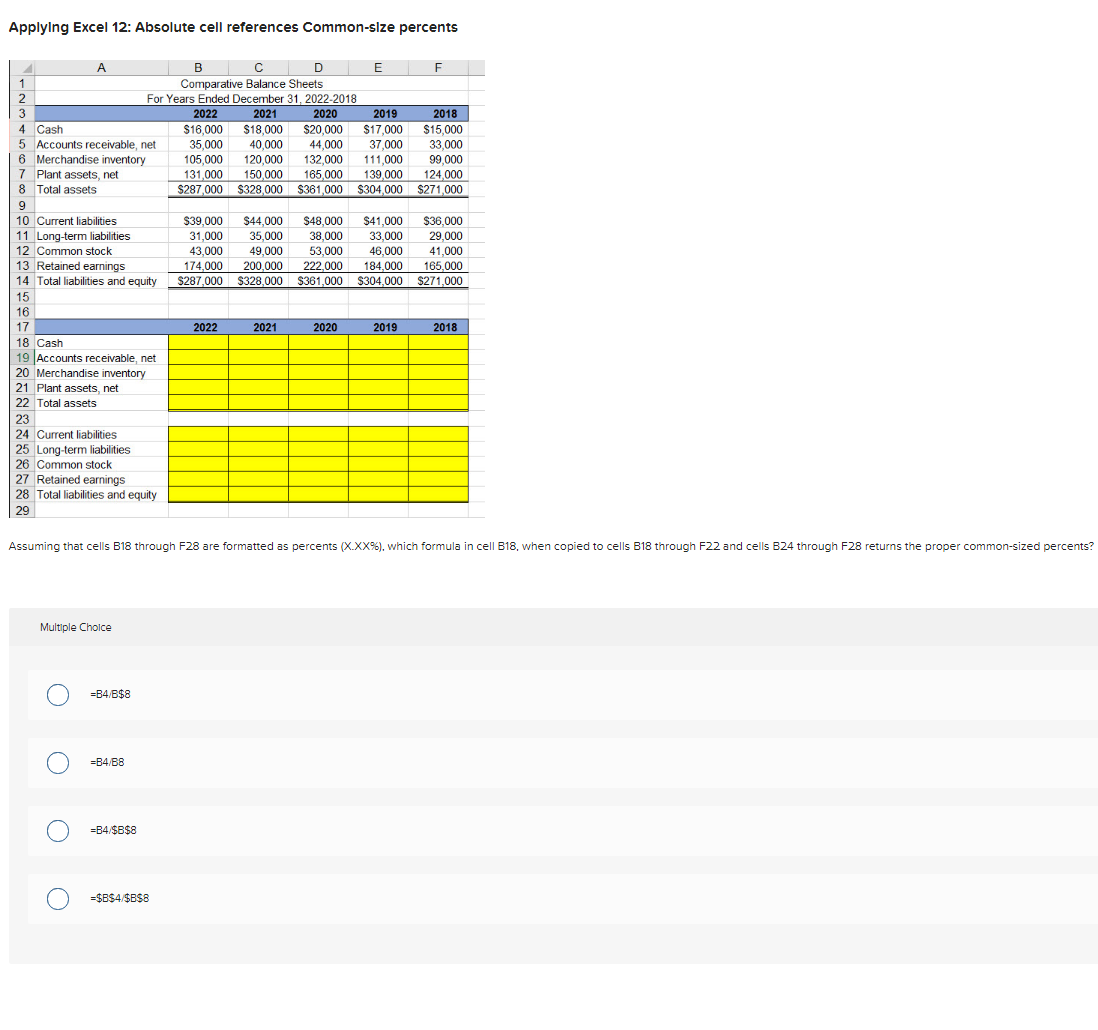Click the yellow cell B18 for Cash

[198, 343]
